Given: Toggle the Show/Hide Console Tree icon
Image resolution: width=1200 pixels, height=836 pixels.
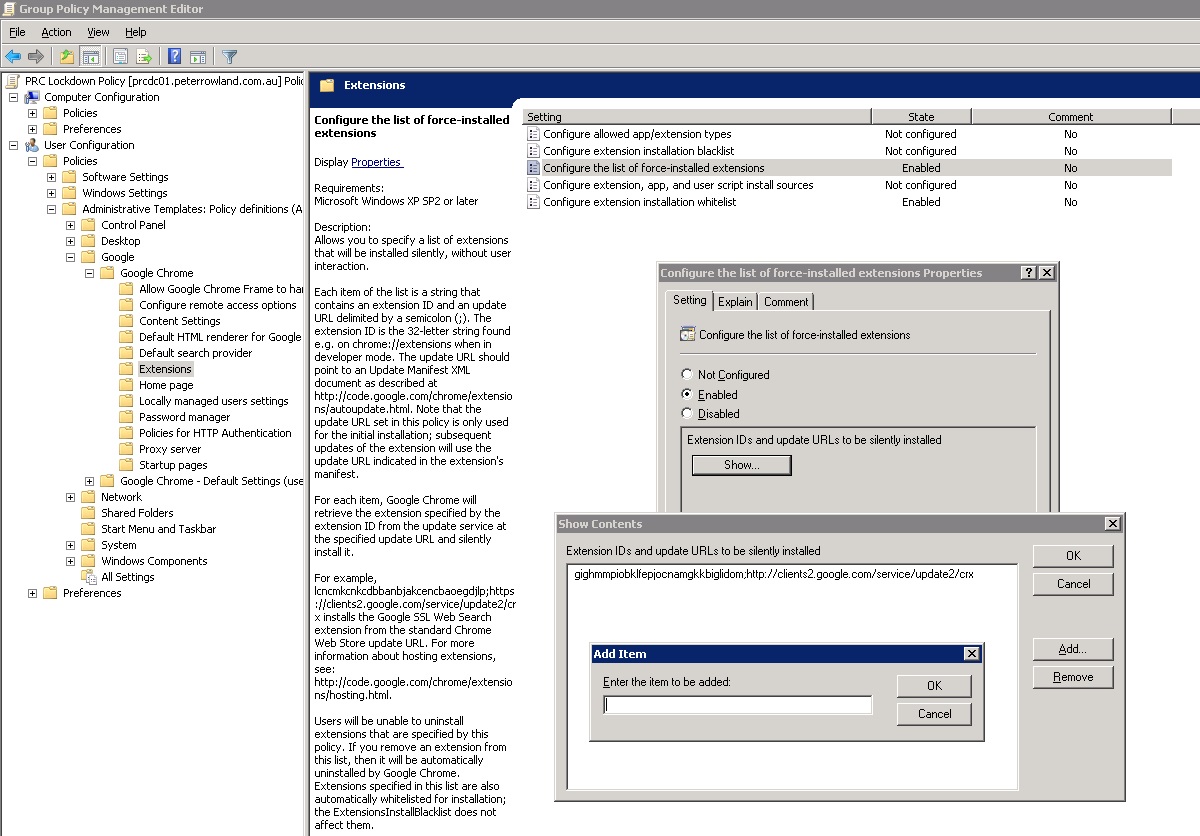Looking at the screenshot, I should coord(92,56).
